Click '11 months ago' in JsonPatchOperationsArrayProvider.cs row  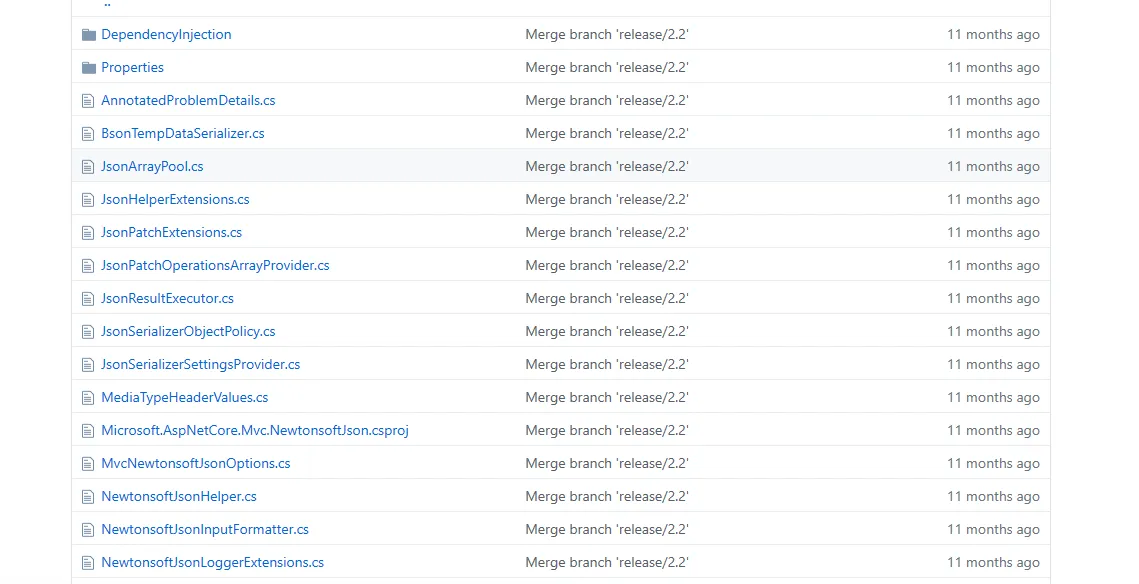tap(993, 266)
